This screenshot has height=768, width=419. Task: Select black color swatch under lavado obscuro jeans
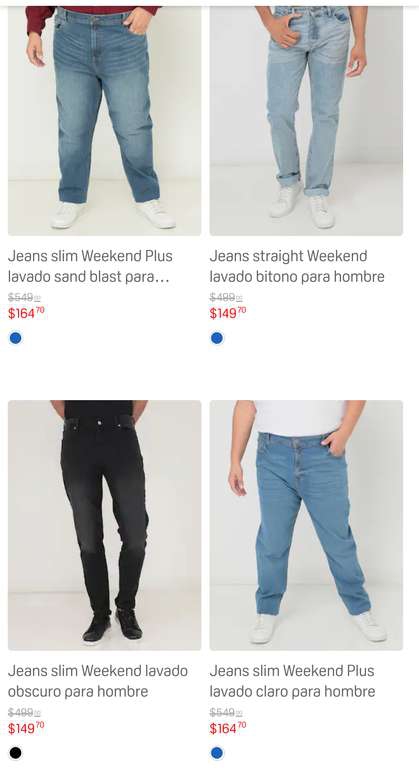pos(16,753)
